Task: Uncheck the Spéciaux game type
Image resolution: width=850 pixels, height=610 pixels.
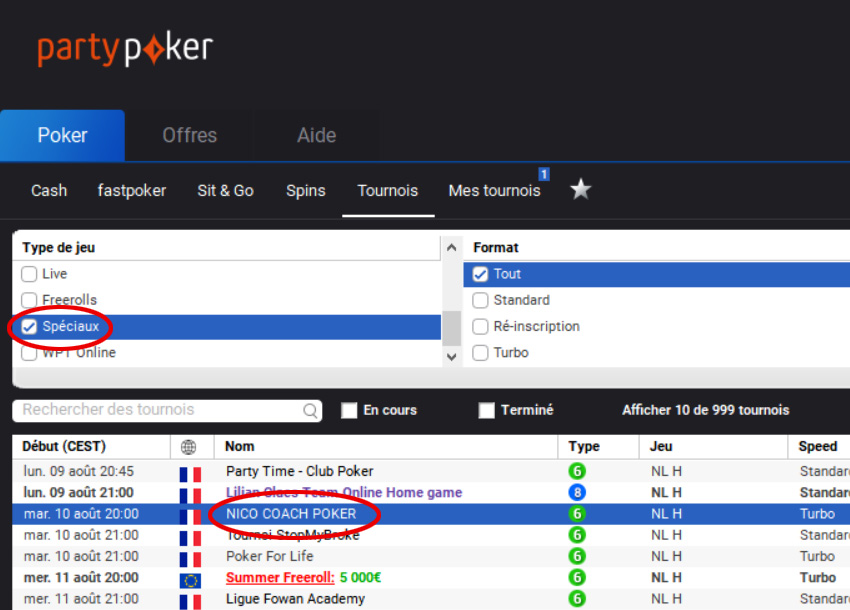Action: point(29,326)
